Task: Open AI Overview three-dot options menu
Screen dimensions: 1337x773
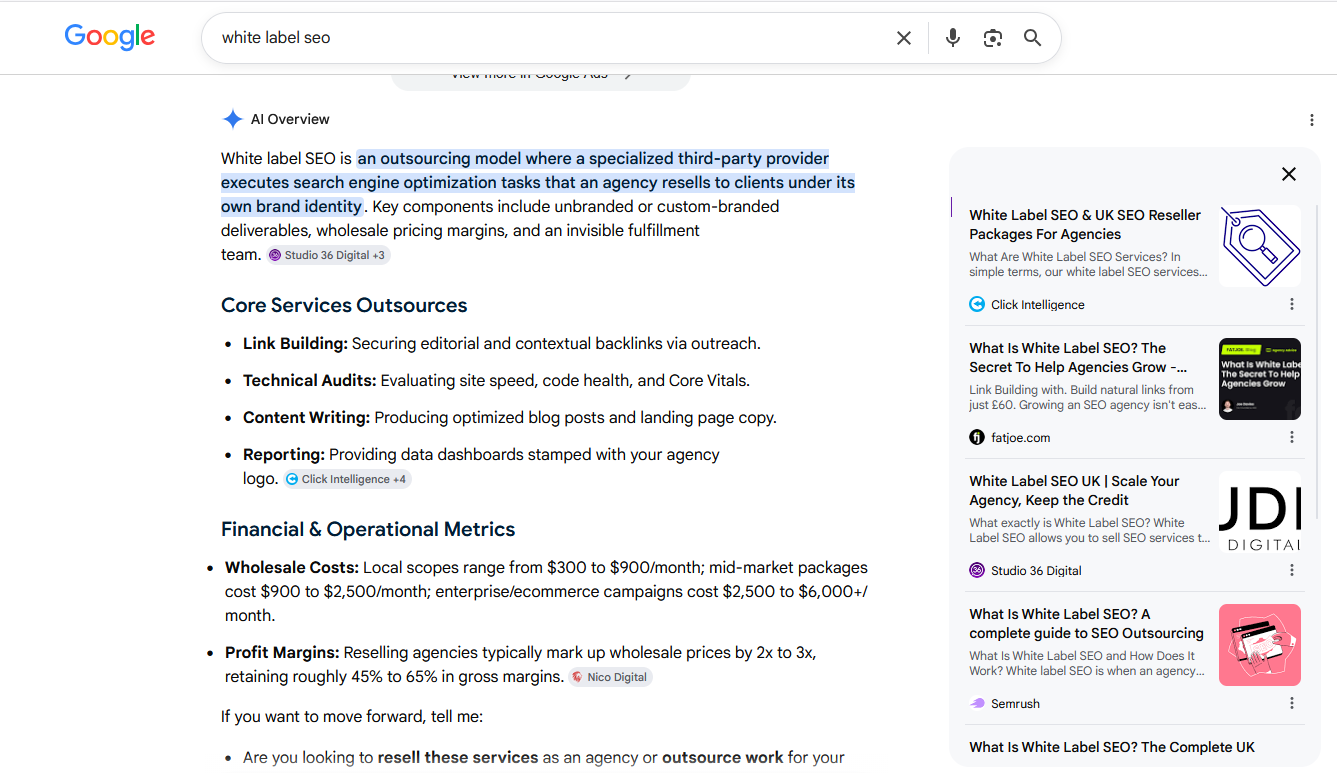Action: 1312,120
